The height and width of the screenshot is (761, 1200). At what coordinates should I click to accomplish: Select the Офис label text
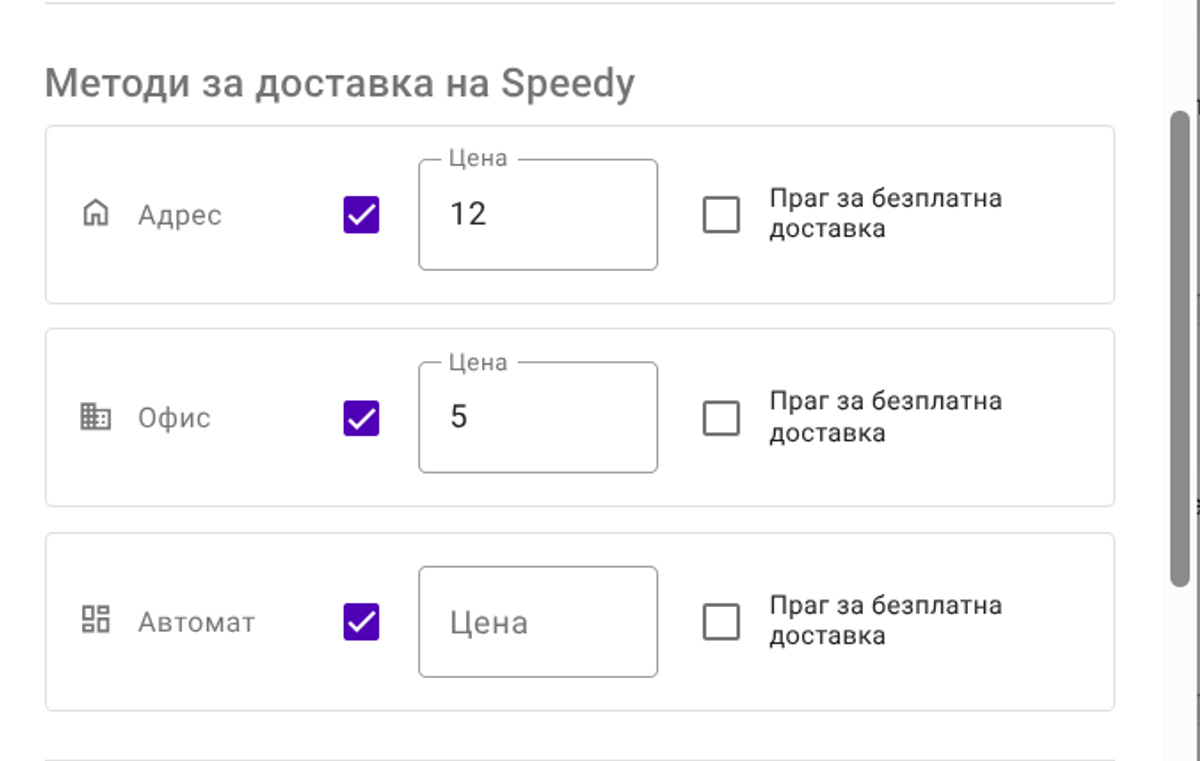[173, 418]
